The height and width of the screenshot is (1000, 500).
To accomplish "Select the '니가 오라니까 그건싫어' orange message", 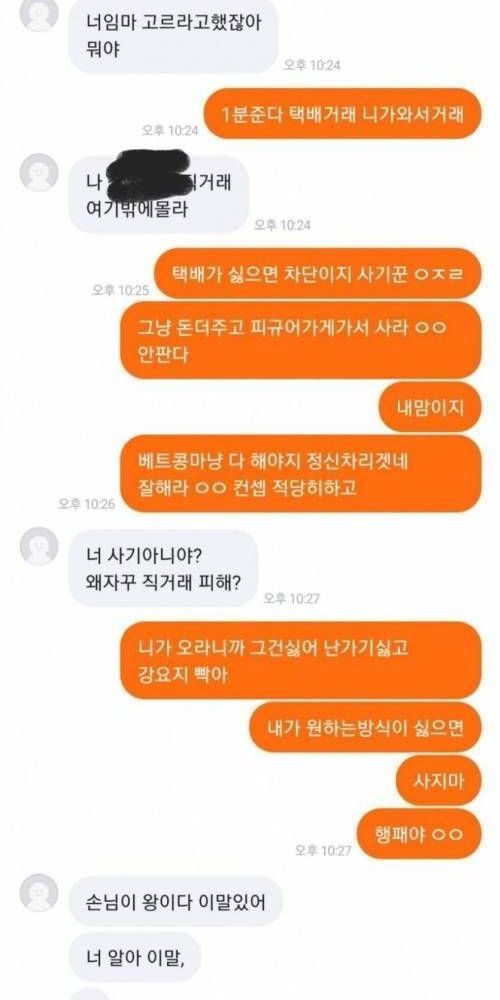I will pyautogui.click(x=300, y=660).
